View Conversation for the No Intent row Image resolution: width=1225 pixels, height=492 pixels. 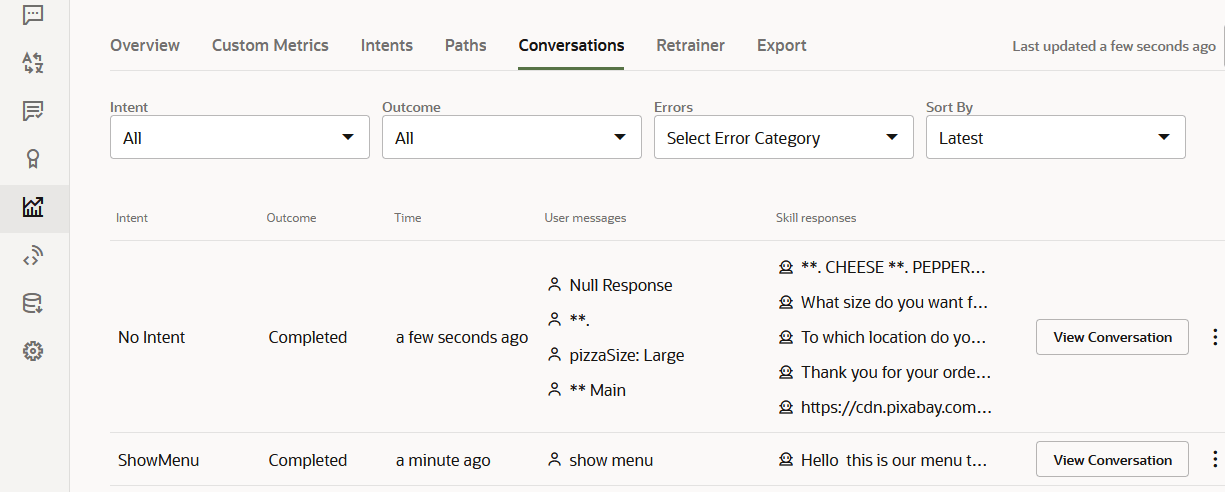[x=1112, y=337]
